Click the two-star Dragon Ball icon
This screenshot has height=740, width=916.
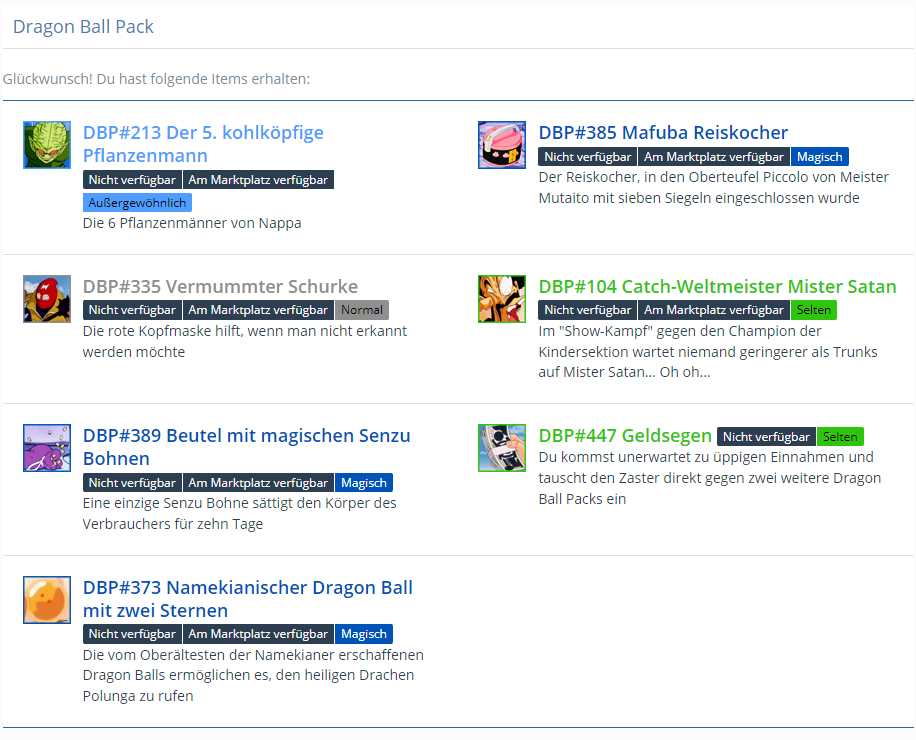pos(47,600)
